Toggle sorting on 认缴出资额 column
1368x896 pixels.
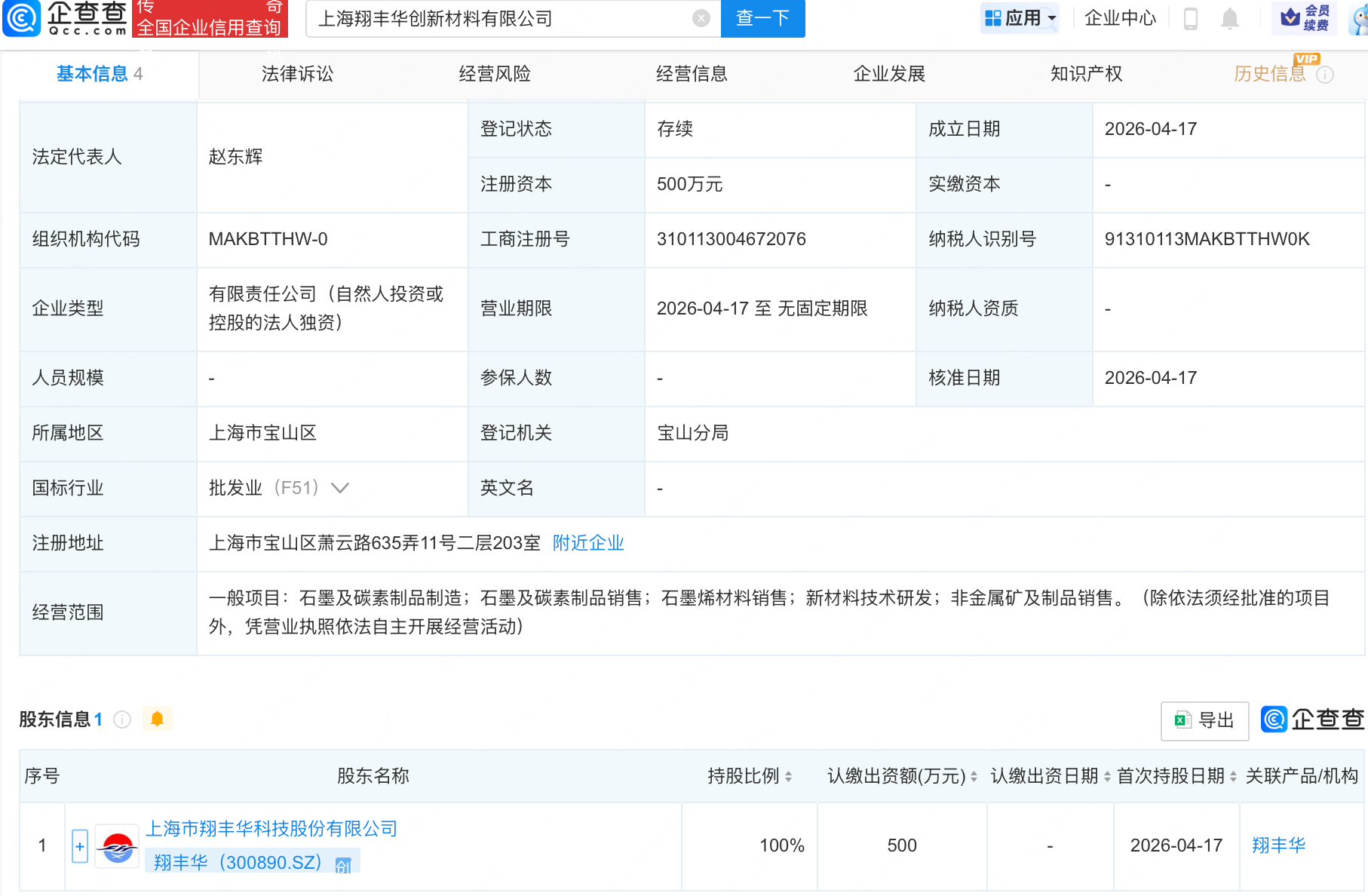click(974, 776)
